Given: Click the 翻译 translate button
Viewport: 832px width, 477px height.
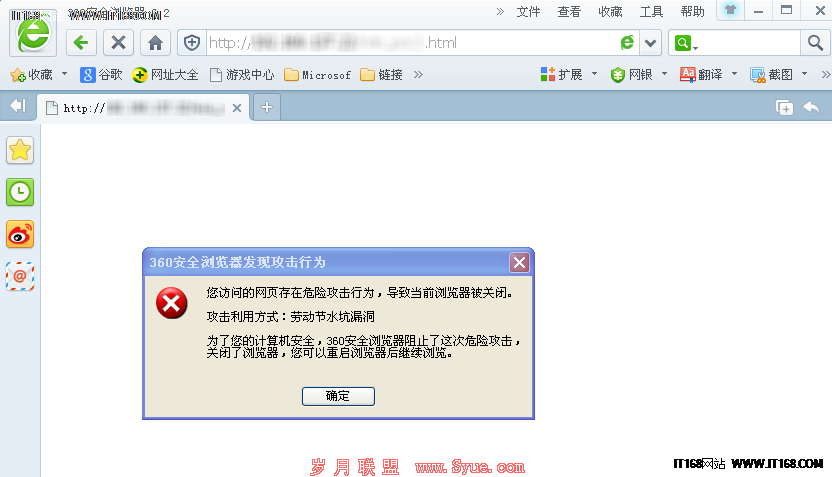Looking at the screenshot, I should coord(701,75).
